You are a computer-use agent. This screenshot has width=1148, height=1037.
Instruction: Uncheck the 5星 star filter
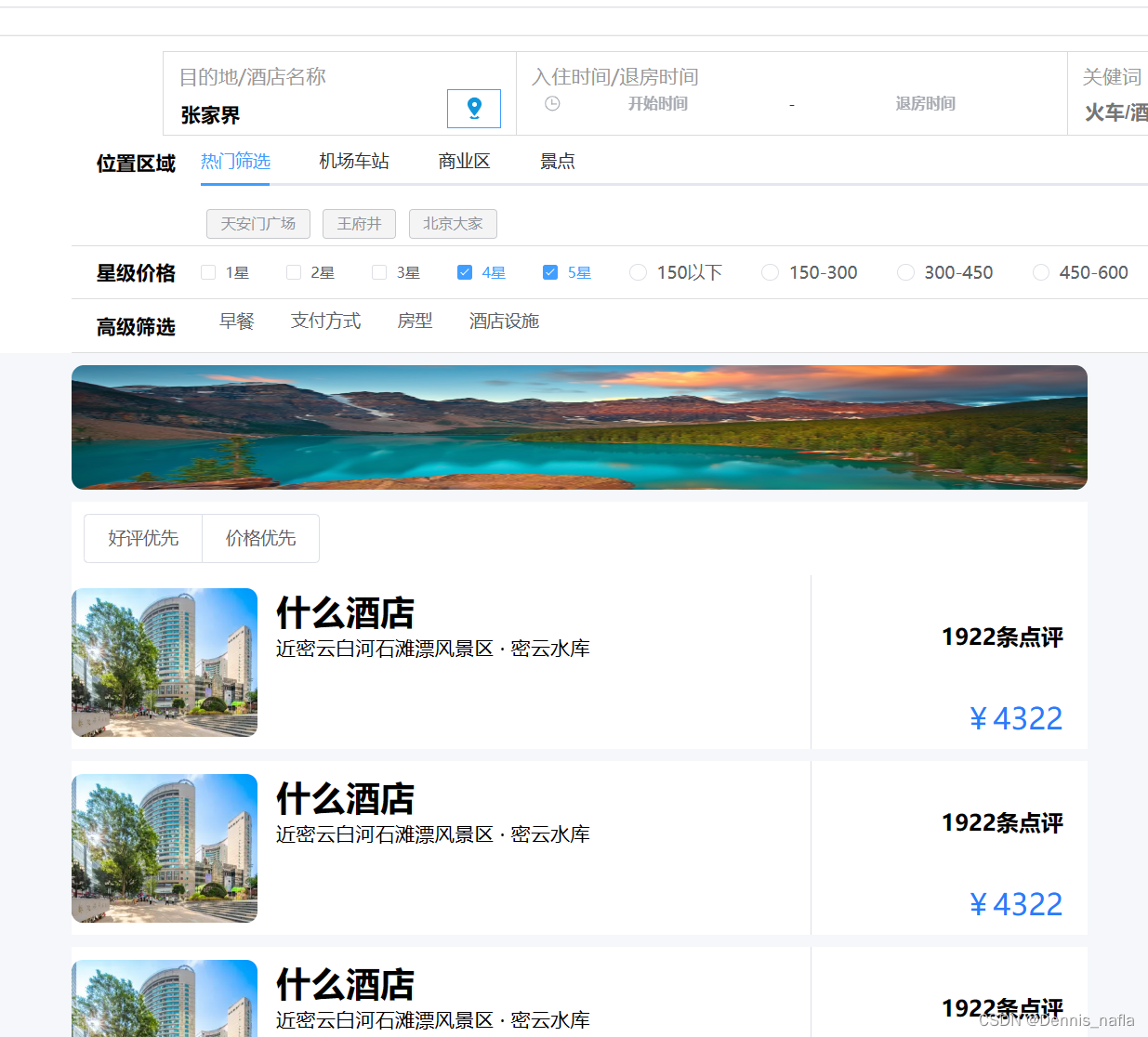(x=550, y=271)
